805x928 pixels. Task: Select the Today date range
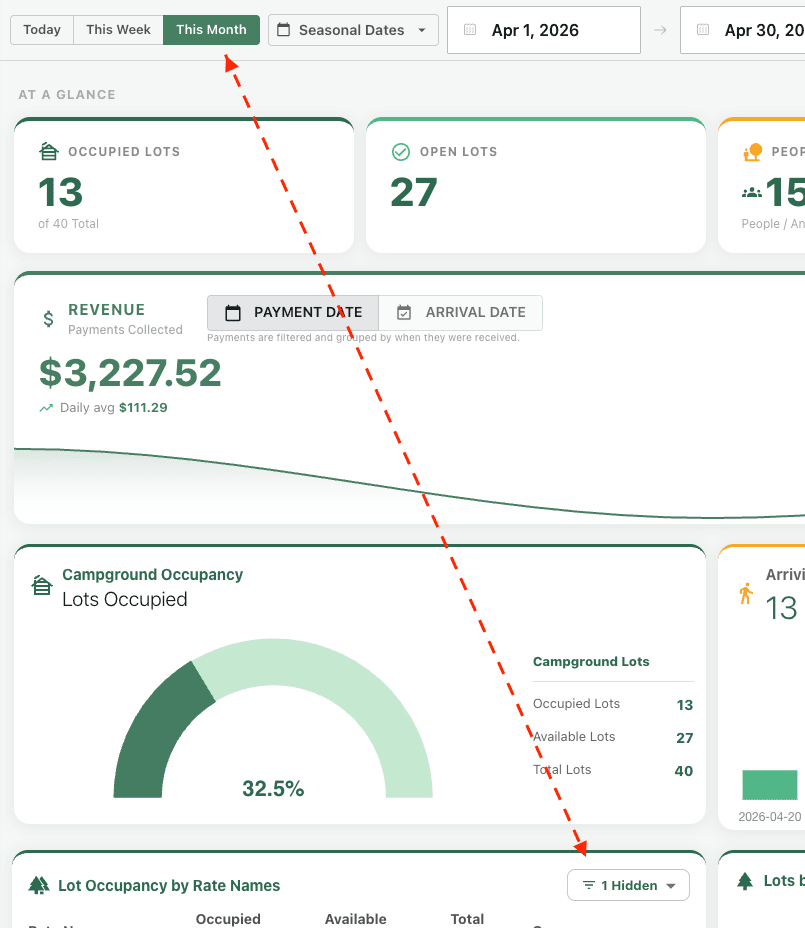42,30
